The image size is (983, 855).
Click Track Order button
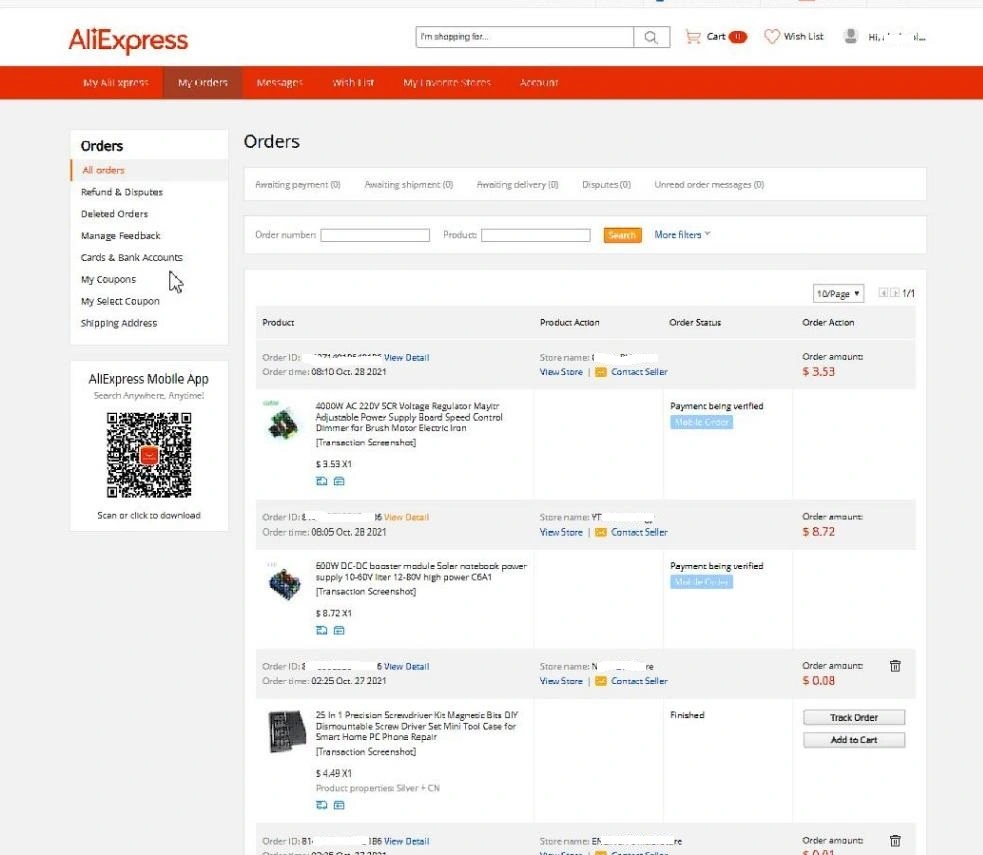coord(854,717)
